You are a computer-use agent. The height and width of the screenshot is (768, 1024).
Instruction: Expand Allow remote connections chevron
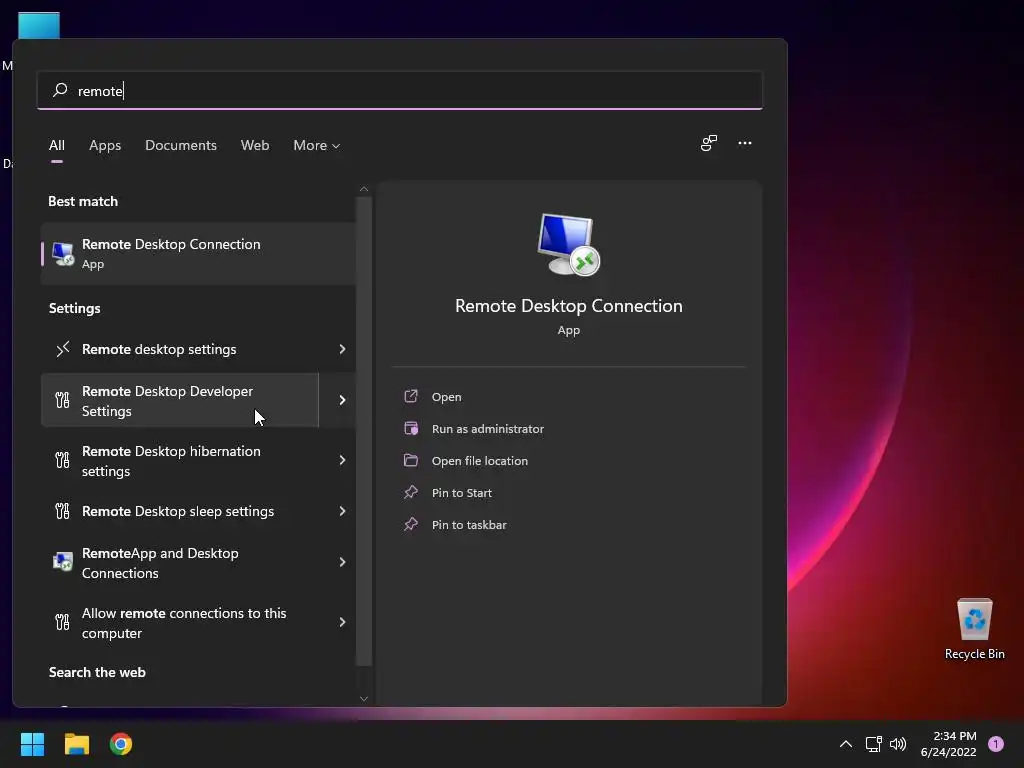342,622
